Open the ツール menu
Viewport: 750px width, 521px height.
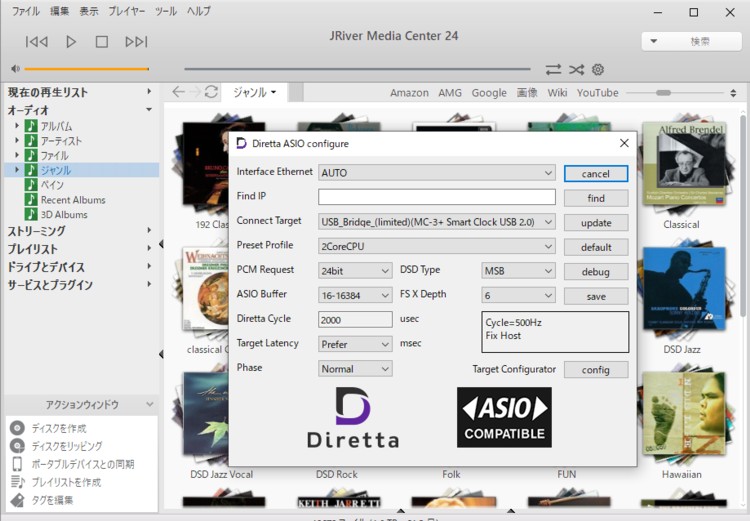(165, 11)
